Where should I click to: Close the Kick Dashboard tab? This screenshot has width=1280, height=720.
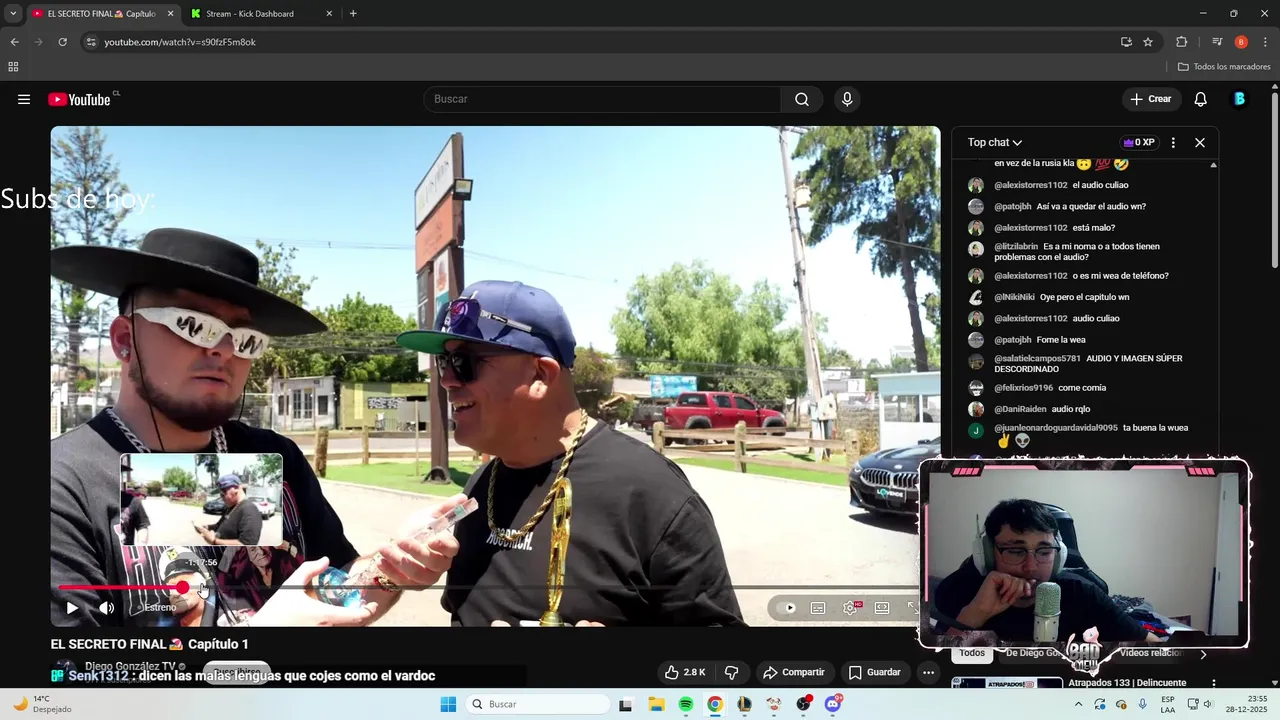click(329, 14)
